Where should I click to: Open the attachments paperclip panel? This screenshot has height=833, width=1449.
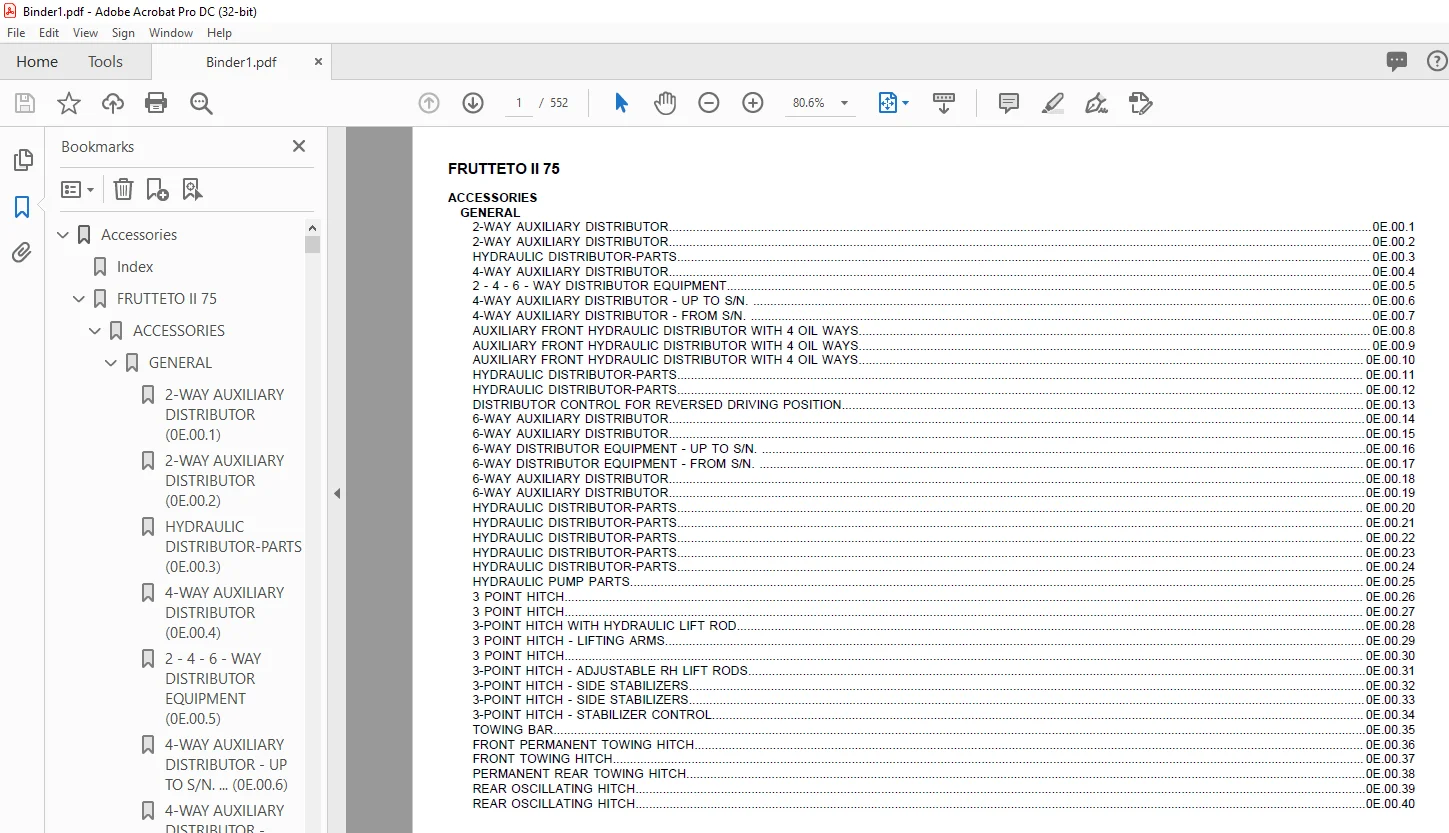[x=22, y=253]
